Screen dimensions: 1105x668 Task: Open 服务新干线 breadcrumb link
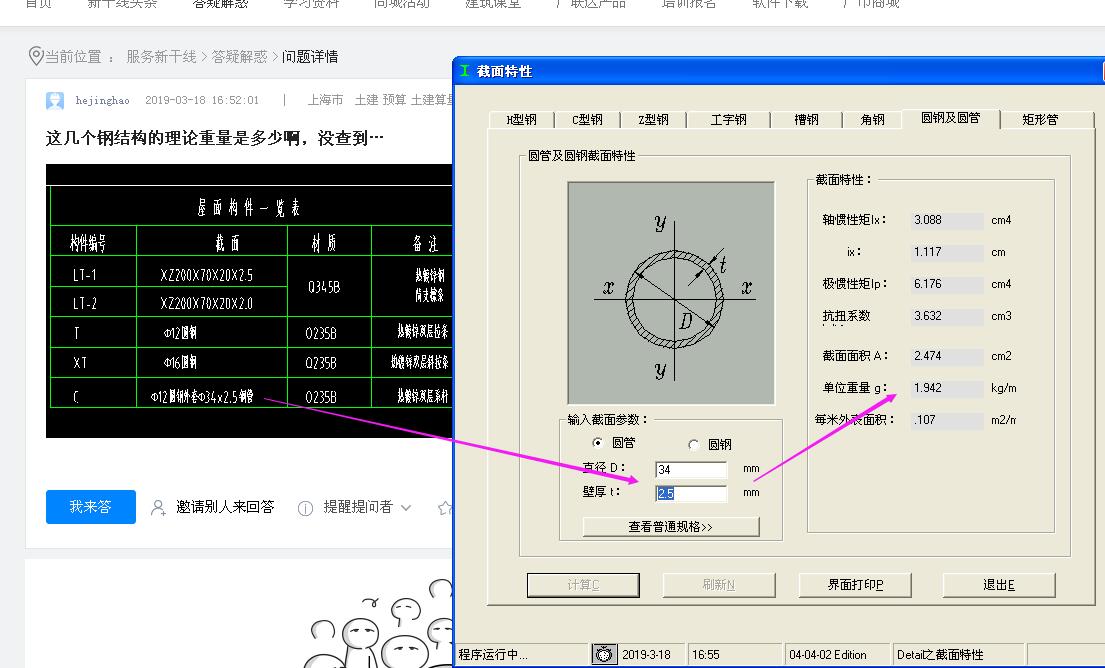[161, 56]
